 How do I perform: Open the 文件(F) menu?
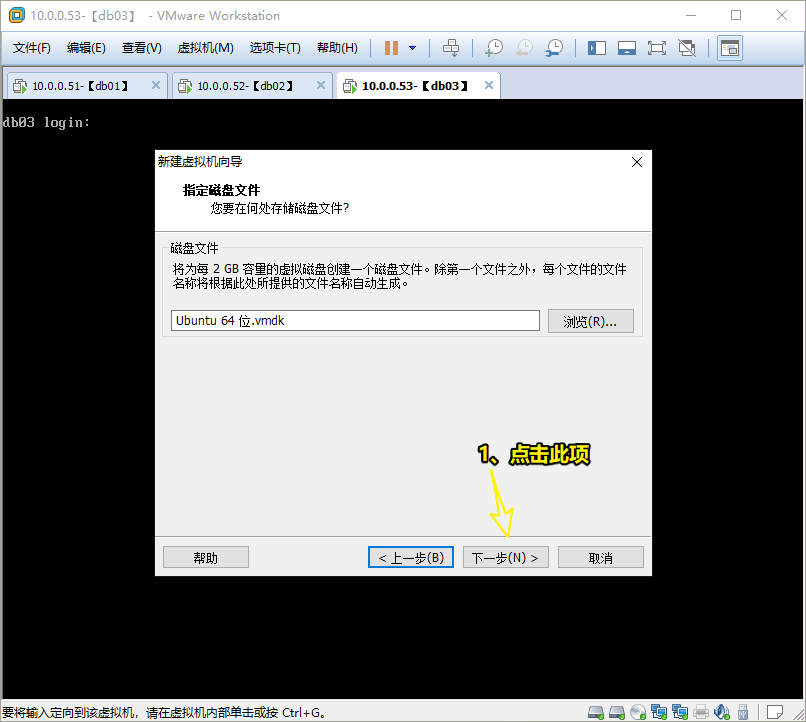point(32,48)
